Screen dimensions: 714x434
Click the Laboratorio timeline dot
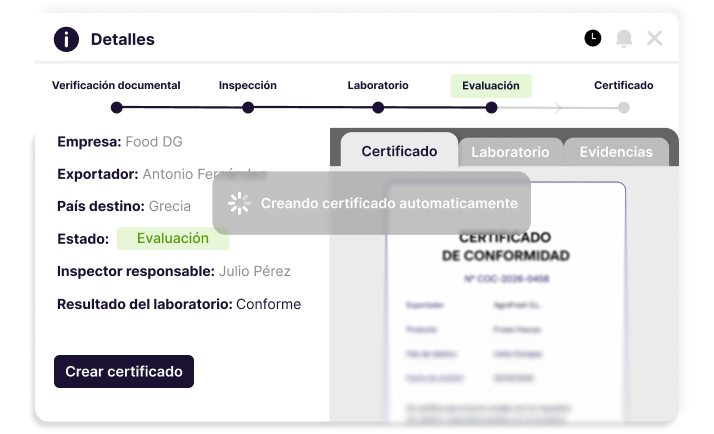point(378,108)
